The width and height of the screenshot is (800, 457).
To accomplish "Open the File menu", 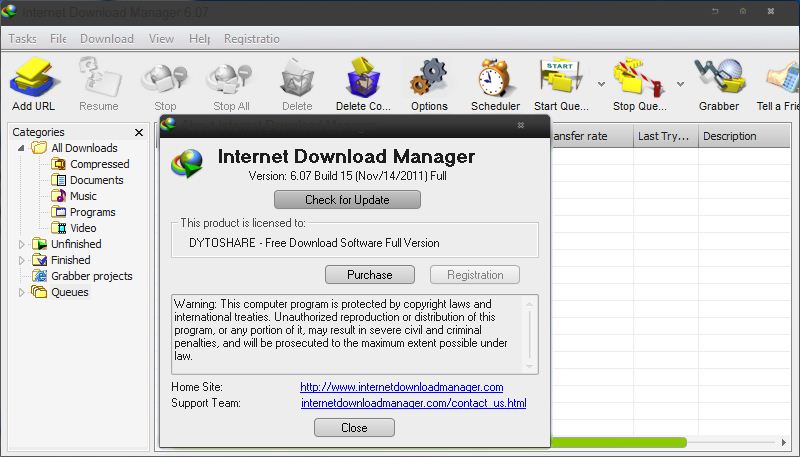I will (x=58, y=39).
